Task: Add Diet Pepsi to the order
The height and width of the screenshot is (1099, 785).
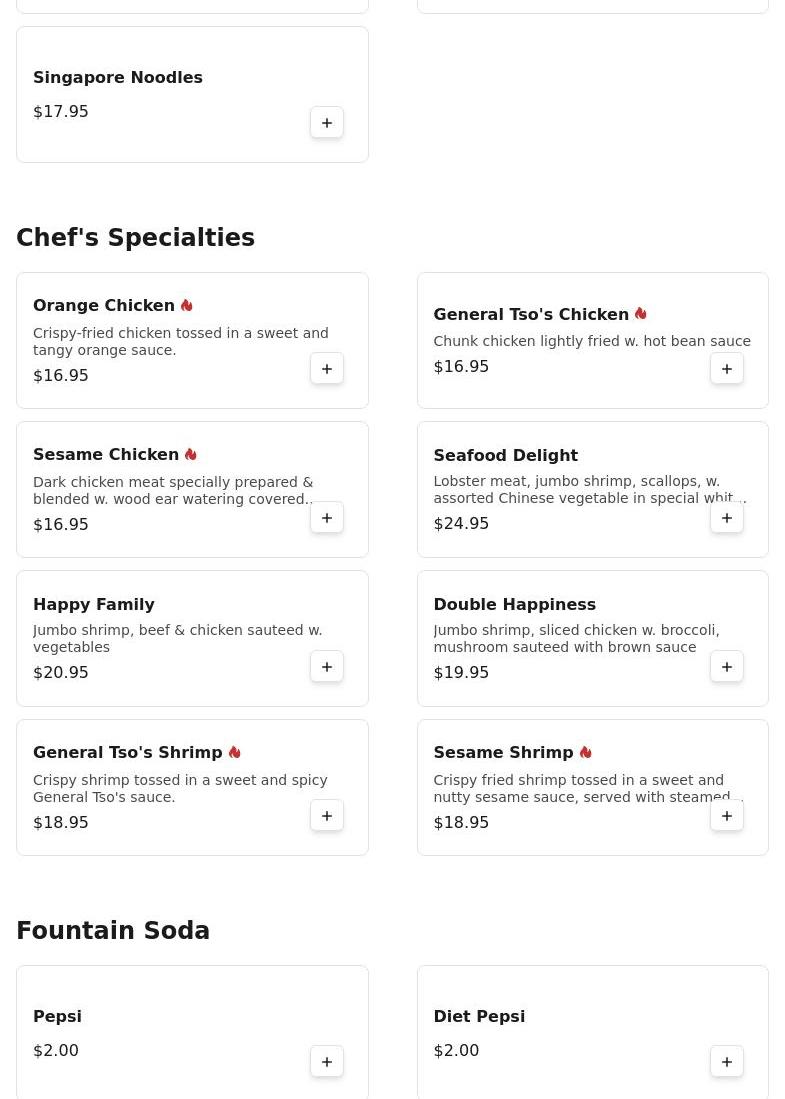Action: pos(727,1062)
